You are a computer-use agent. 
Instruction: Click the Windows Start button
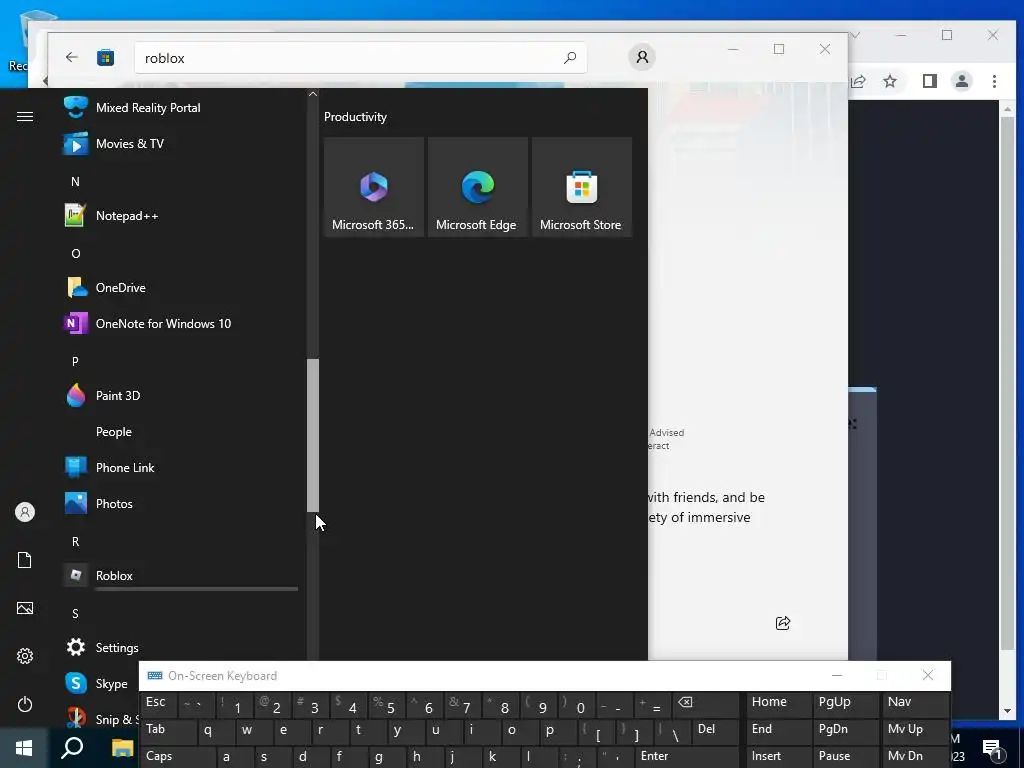pos(24,748)
